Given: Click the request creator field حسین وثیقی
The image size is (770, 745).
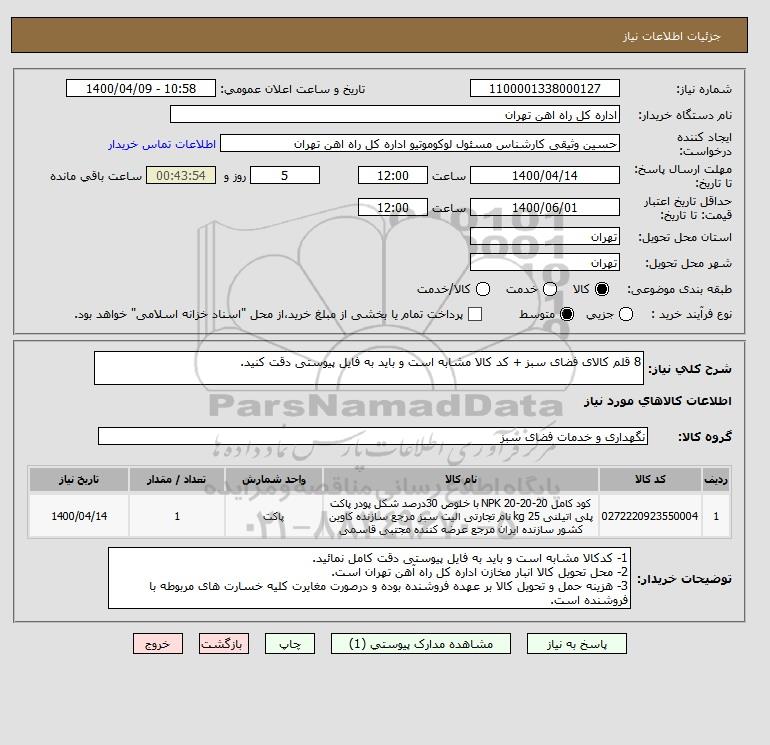Looking at the screenshot, I should (x=420, y=144).
